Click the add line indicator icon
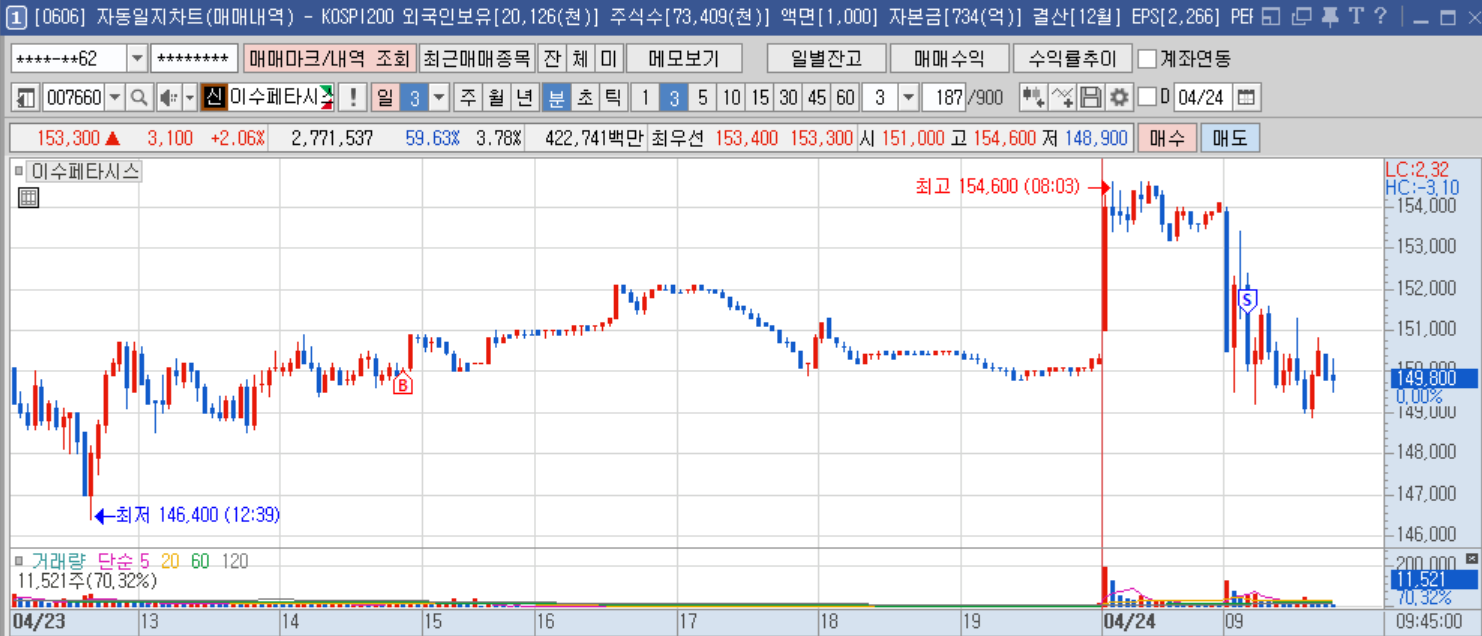 1063,98
